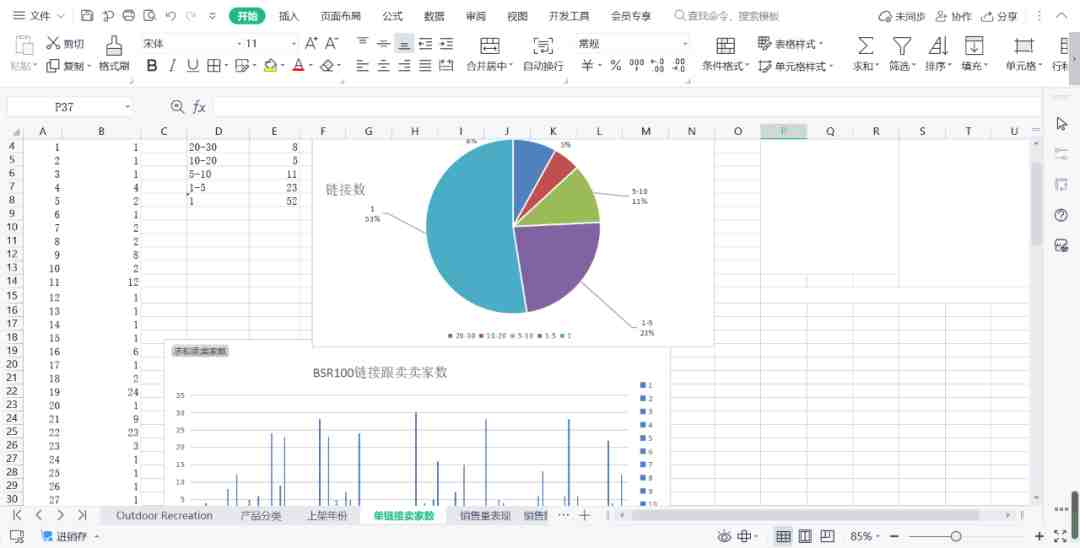
Task: Click the save icon in quick toolbar
Action: pyautogui.click(x=87, y=16)
